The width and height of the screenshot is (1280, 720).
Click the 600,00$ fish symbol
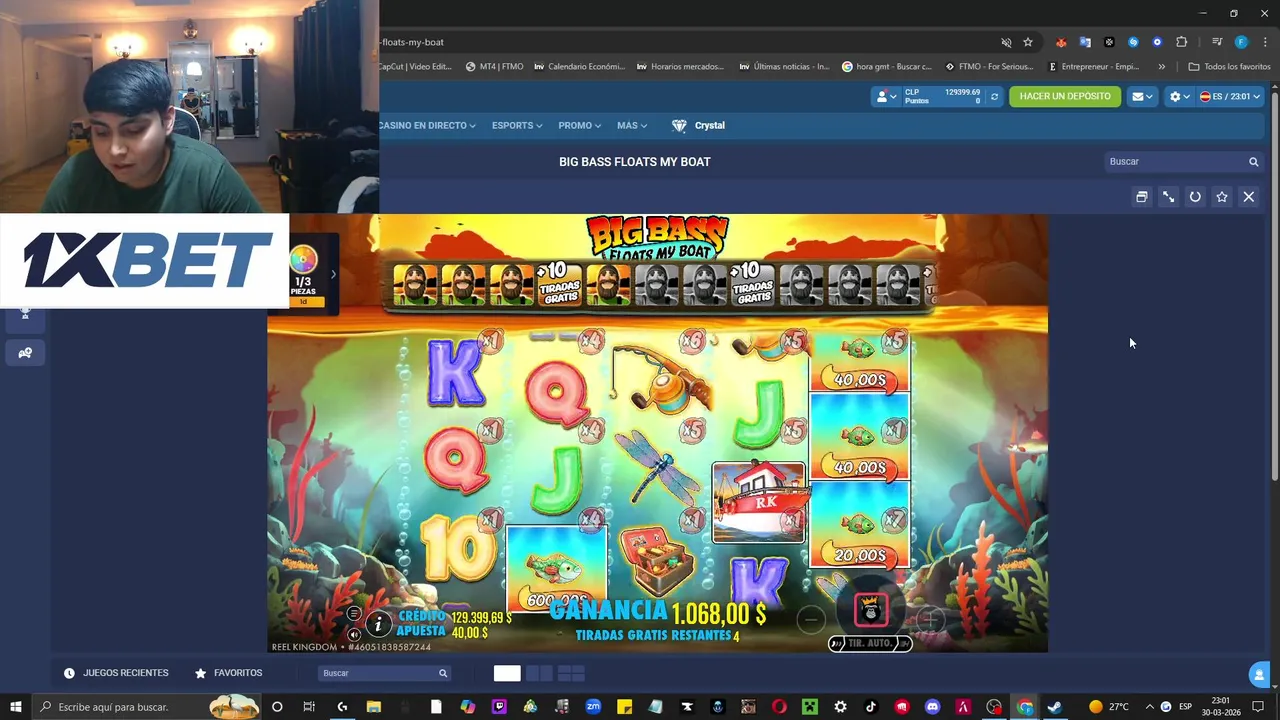click(556, 569)
